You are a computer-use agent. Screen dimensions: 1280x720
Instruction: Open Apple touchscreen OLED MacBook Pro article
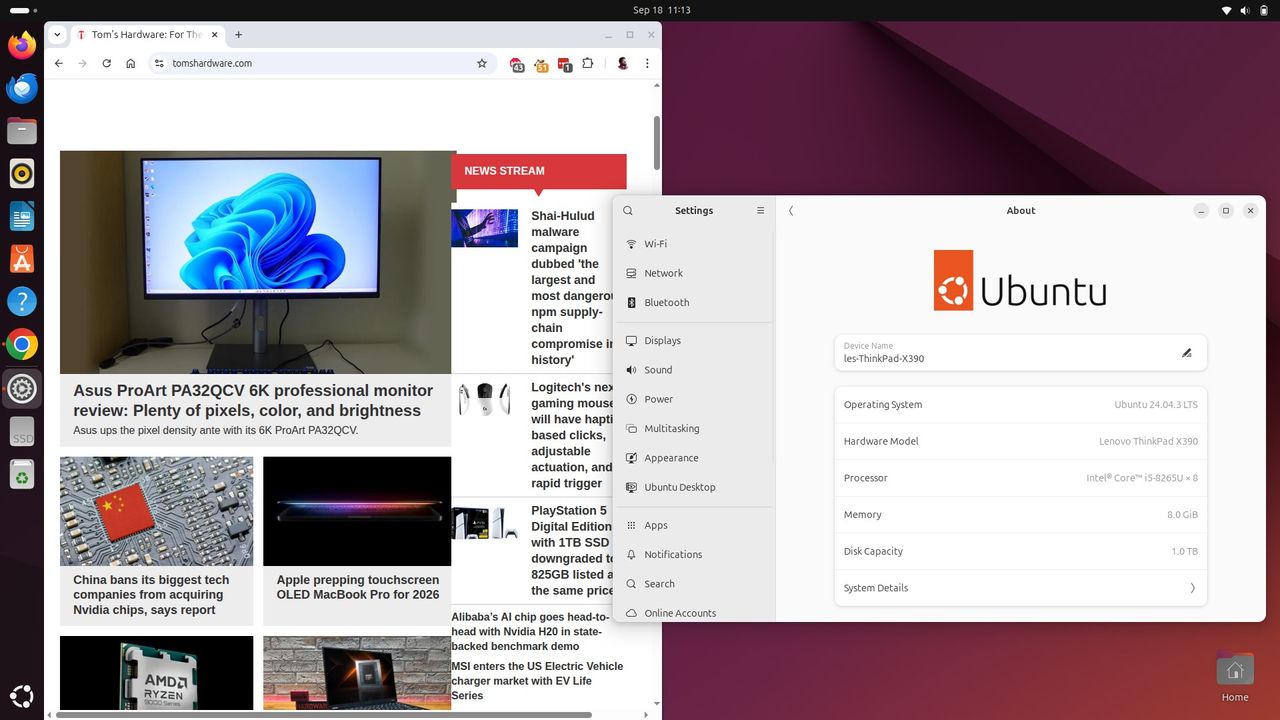(x=358, y=587)
